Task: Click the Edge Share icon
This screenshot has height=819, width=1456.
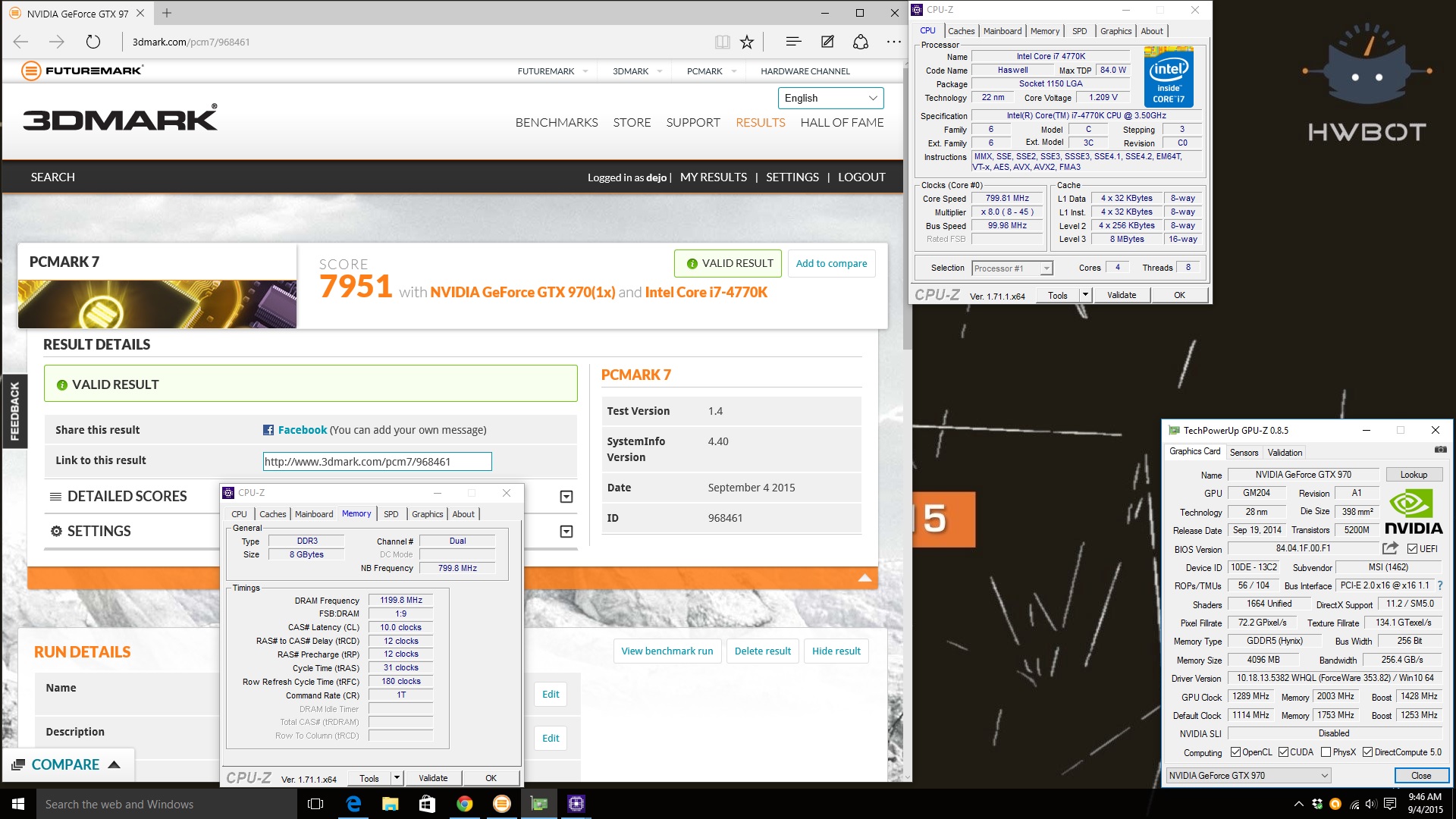Action: click(x=861, y=42)
